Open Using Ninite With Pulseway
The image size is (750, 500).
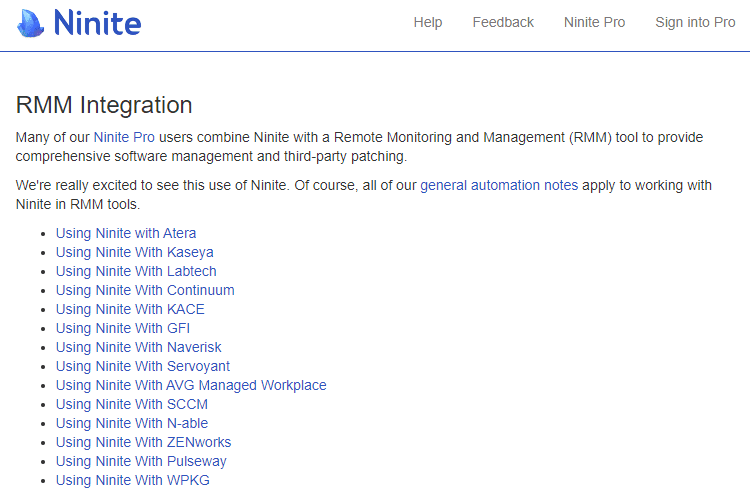141,462
